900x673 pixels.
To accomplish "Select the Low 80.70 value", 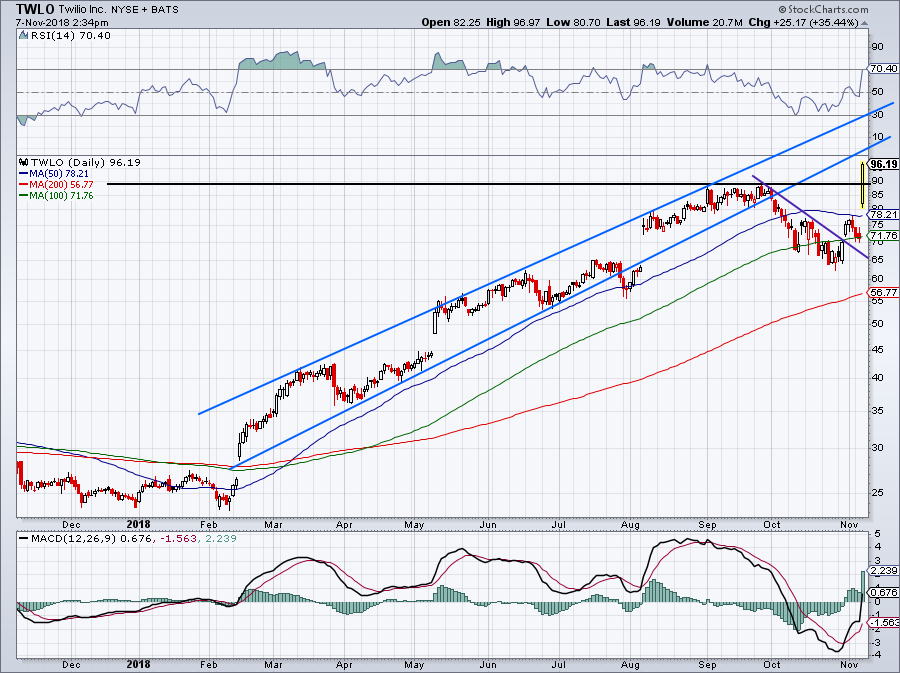I will (x=573, y=22).
